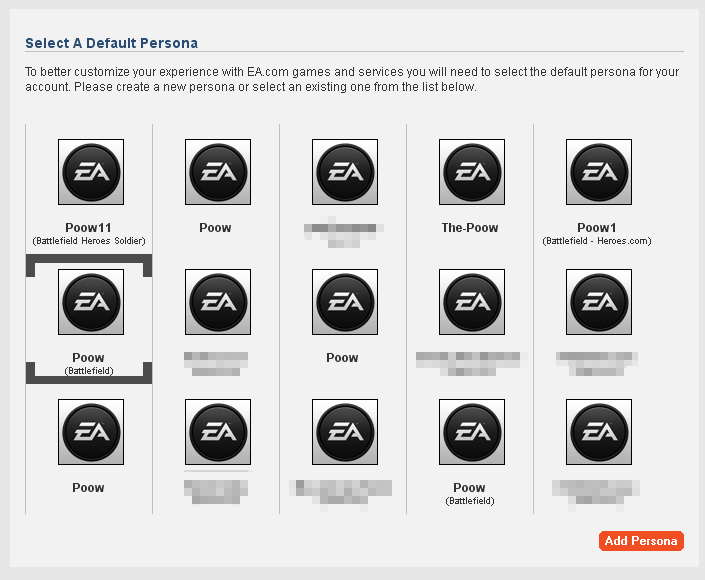Click the Poow11 persona name label

pyautogui.click(x=88, y=228)
